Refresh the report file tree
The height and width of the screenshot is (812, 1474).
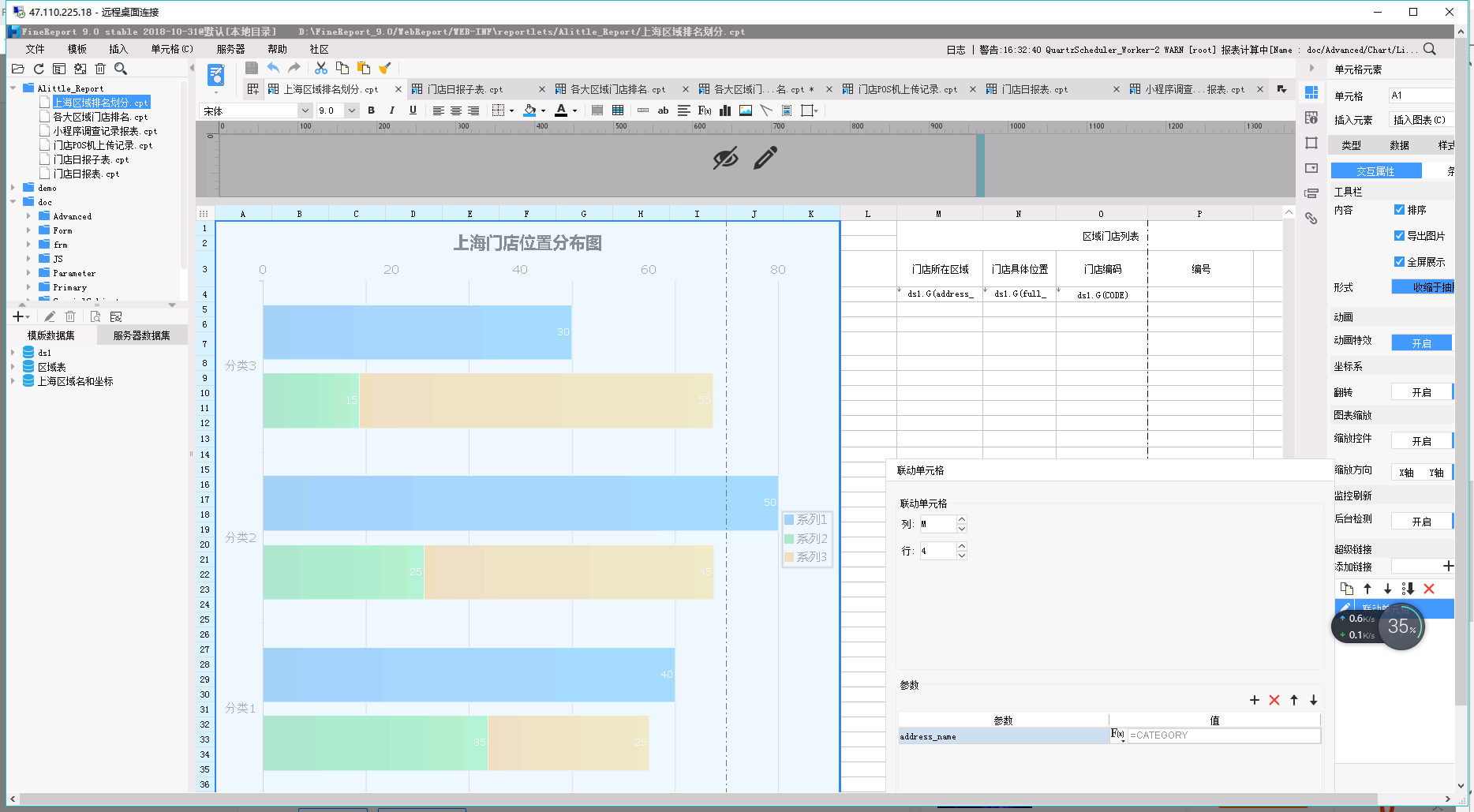(x=38, y=69)
